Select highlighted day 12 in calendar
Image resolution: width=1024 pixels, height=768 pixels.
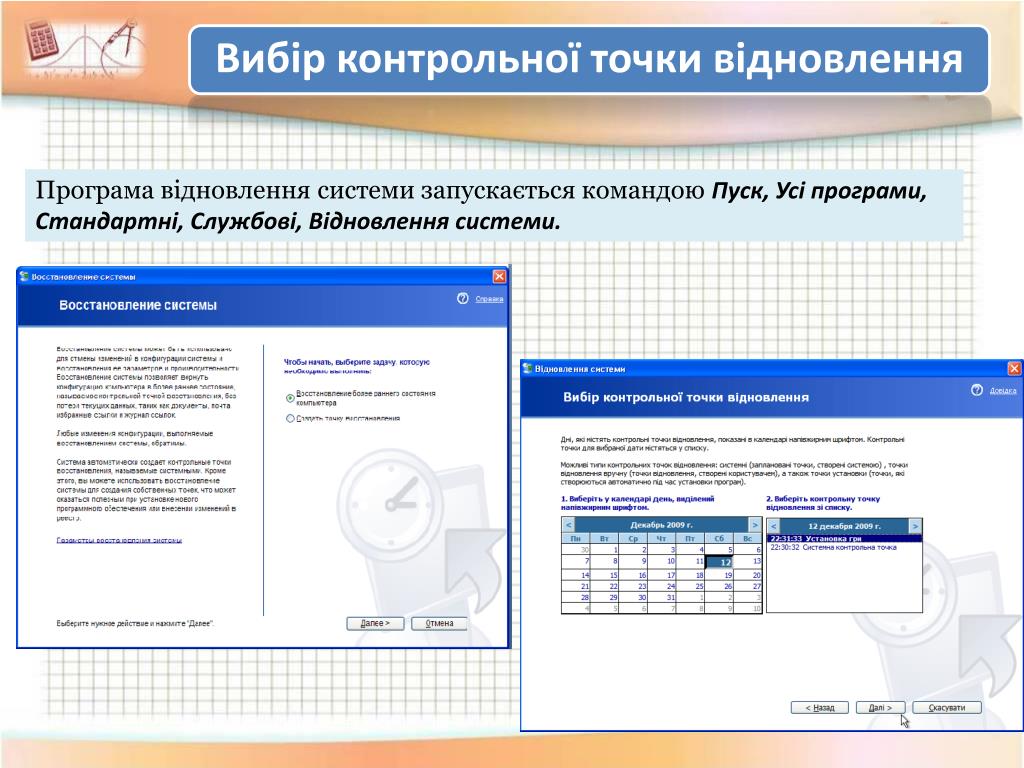(x=719, y=562)
